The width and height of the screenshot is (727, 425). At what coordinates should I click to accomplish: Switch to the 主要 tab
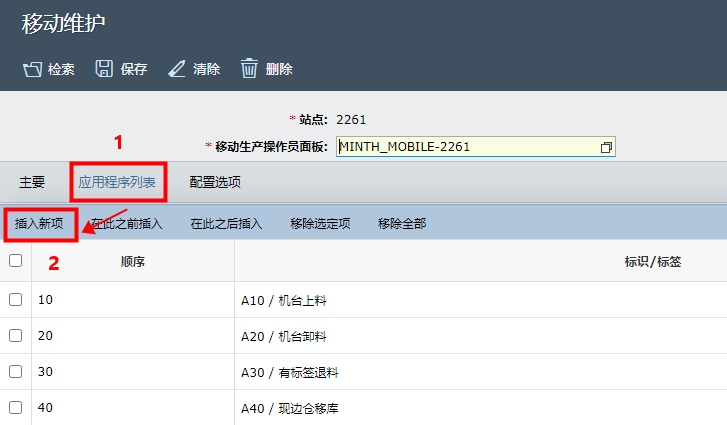[32, 182]
